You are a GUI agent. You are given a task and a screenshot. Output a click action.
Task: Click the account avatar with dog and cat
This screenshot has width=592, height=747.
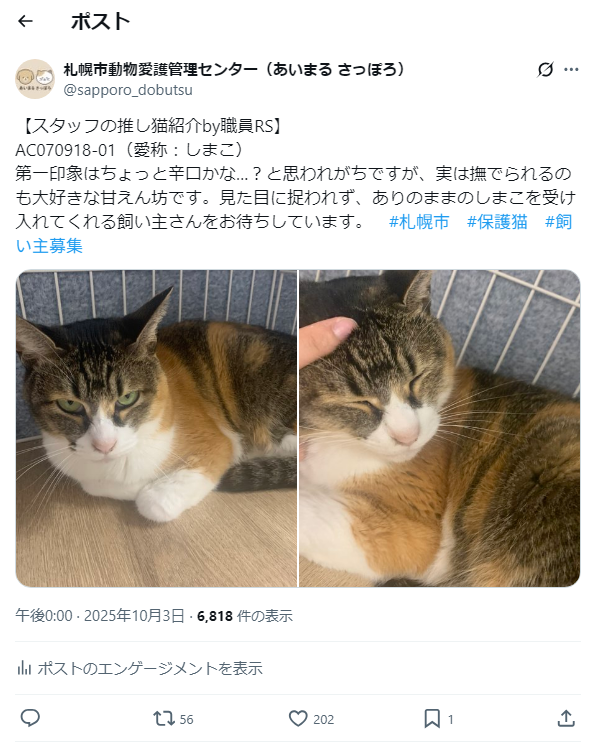pos(35,79)
